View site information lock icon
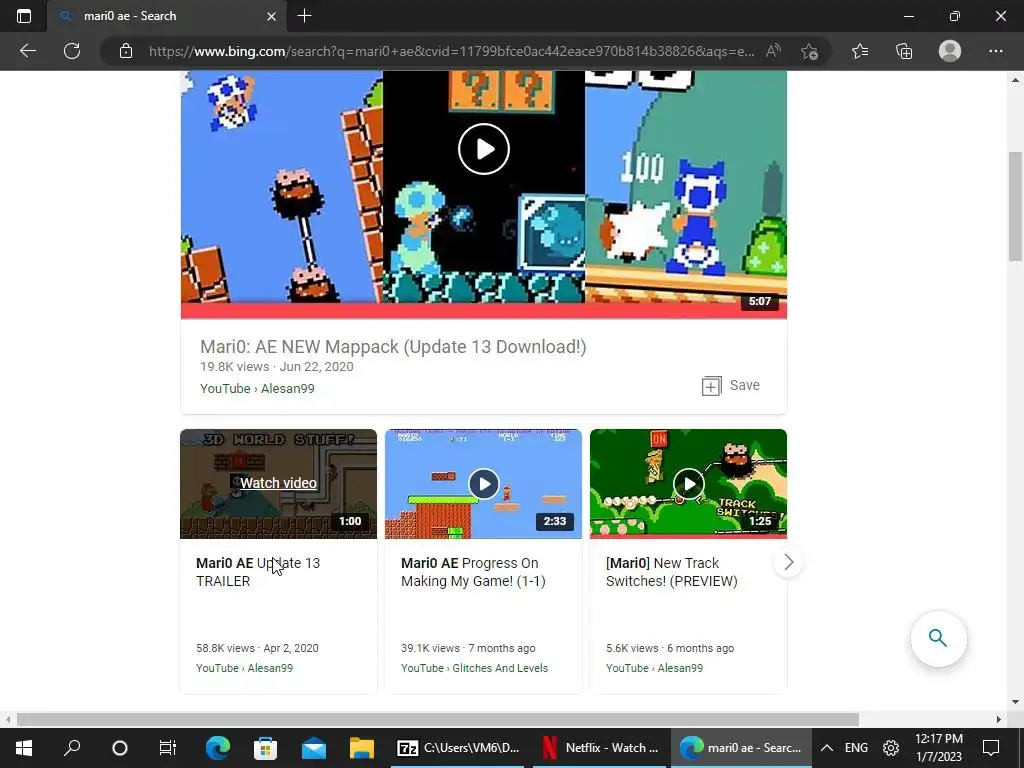The image size is (1024, 768). [126, 51]
